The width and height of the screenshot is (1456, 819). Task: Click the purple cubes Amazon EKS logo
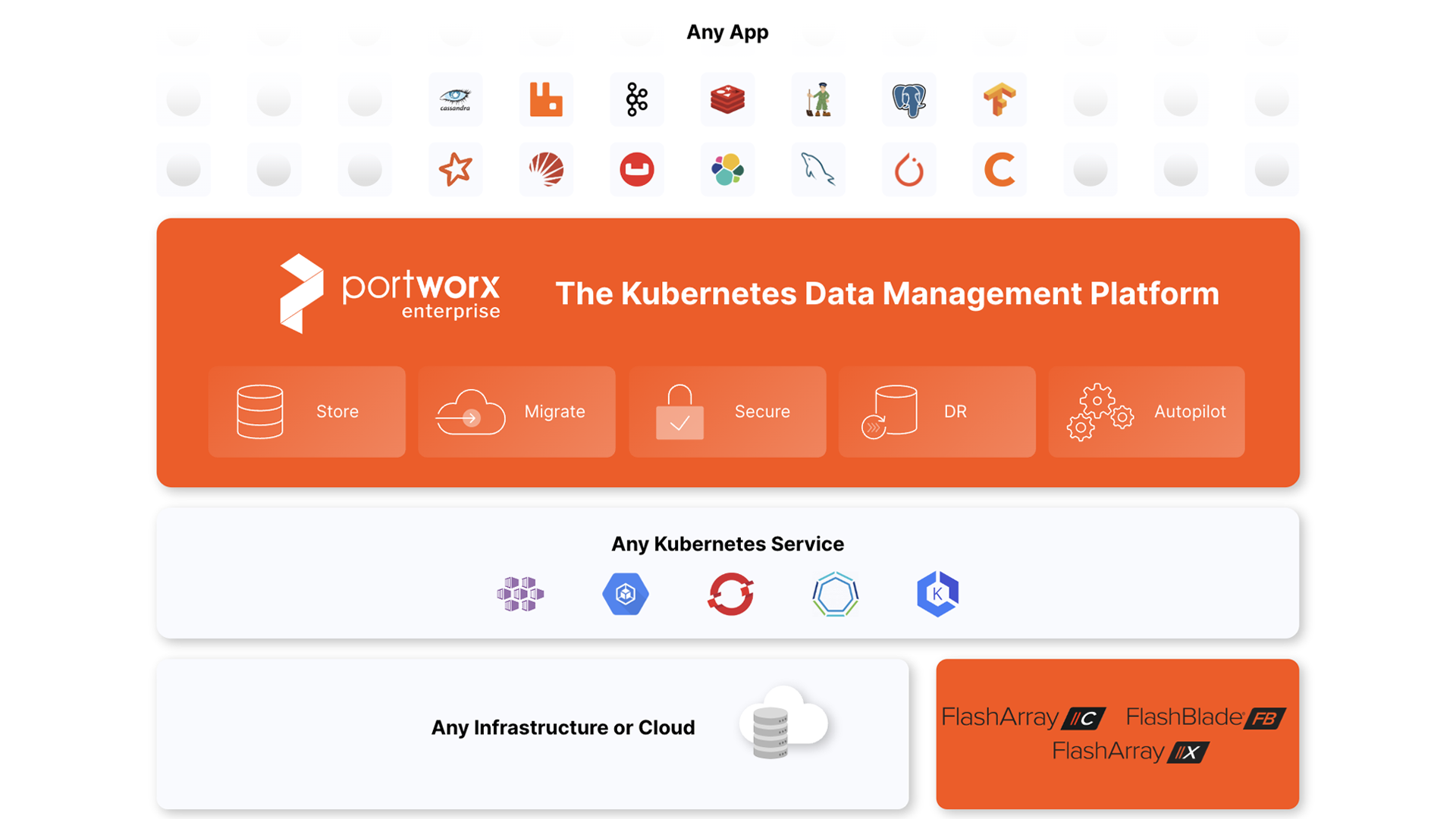click(x=520, y=594)
